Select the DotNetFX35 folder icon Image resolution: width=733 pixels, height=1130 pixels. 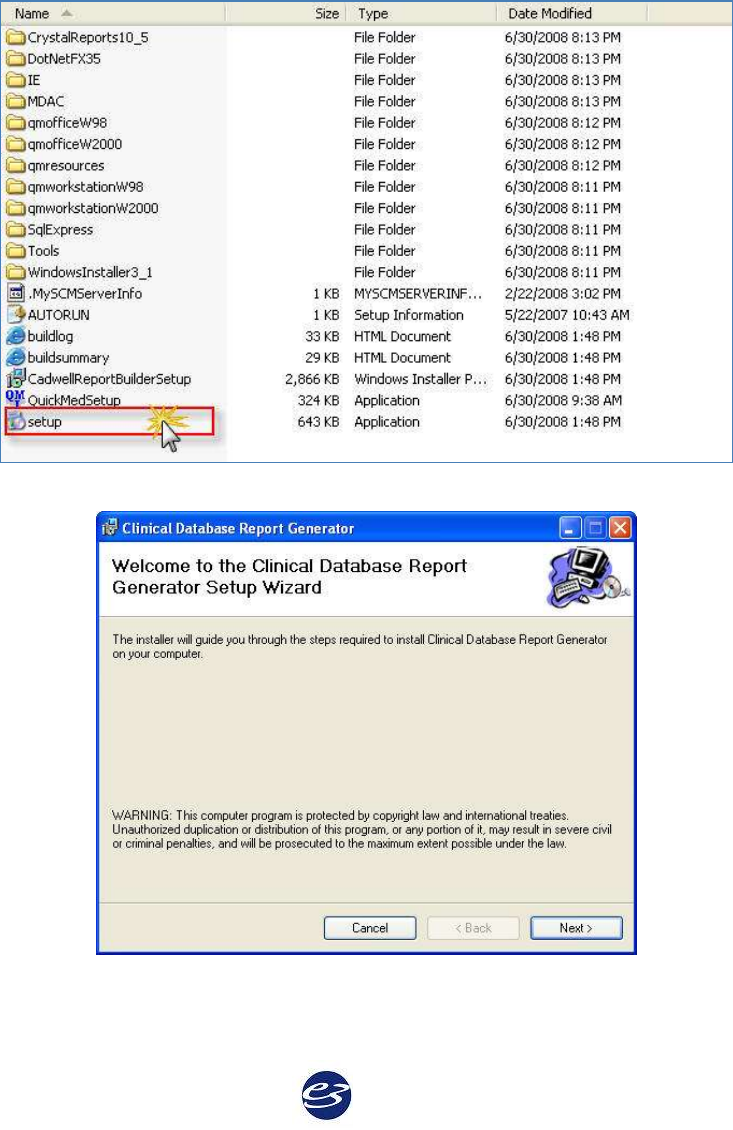(x=16, y=59)
